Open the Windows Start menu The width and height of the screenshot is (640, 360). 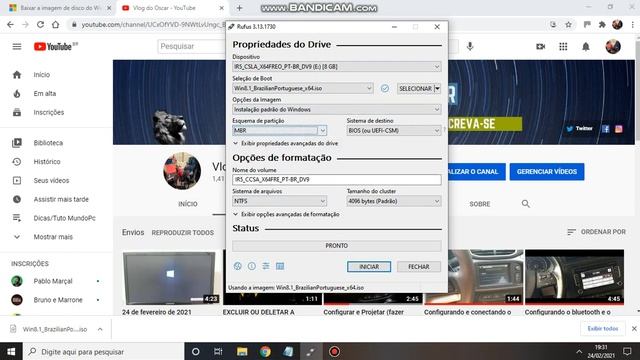tap(11, 351)
